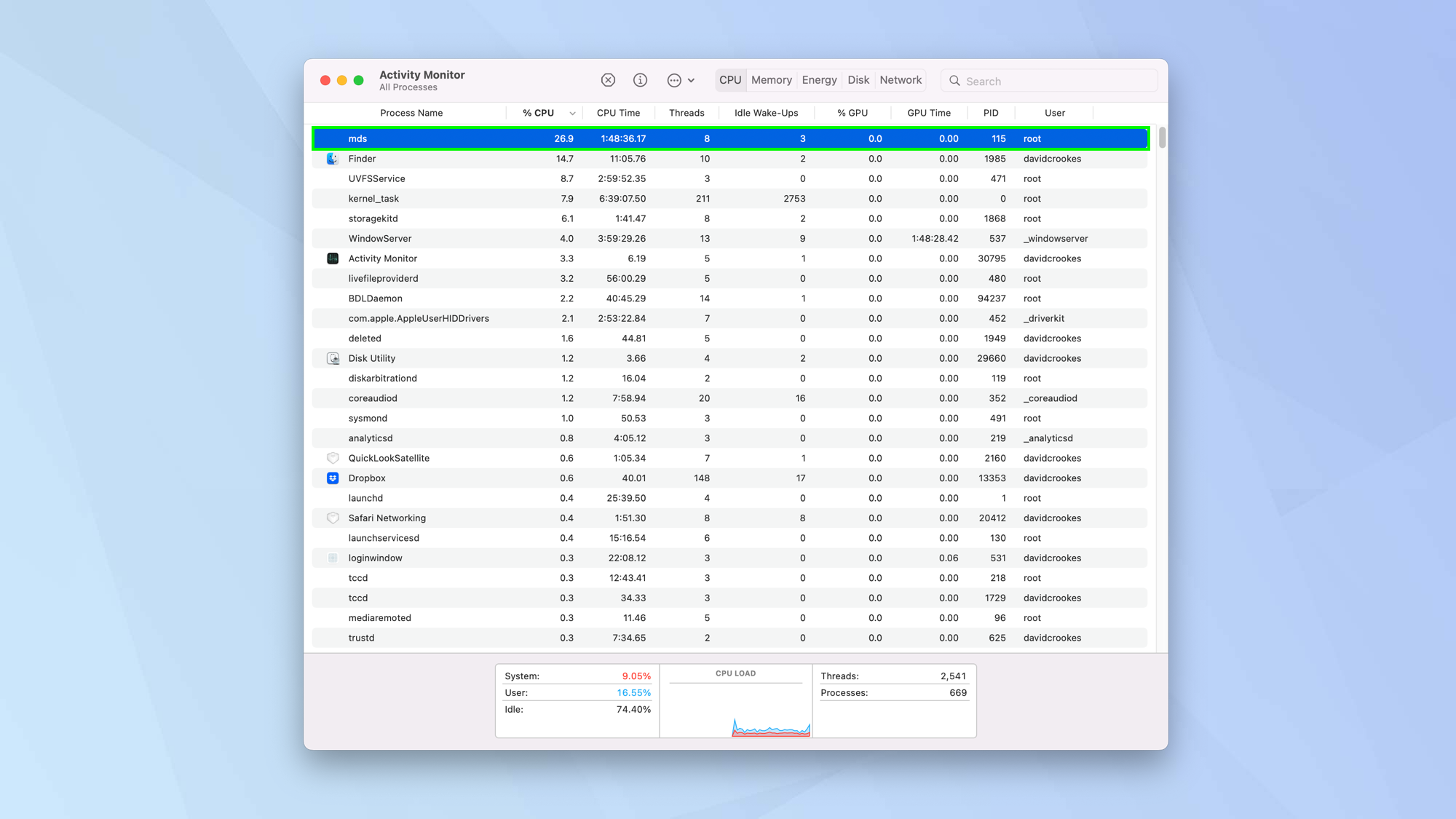Select the coreaudiod row

730,398
